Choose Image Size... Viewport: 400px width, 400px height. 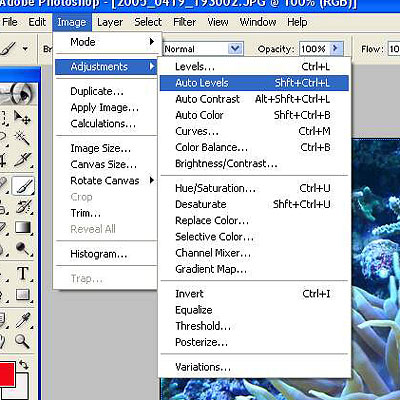[x=106, y=148]
